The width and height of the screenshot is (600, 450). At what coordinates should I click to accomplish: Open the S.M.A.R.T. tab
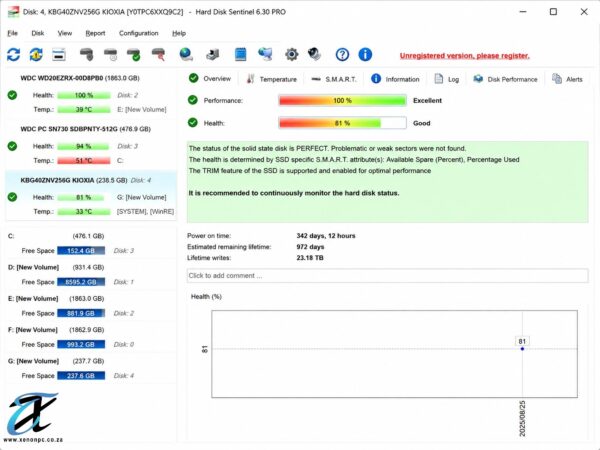click(x=334, y=79)
